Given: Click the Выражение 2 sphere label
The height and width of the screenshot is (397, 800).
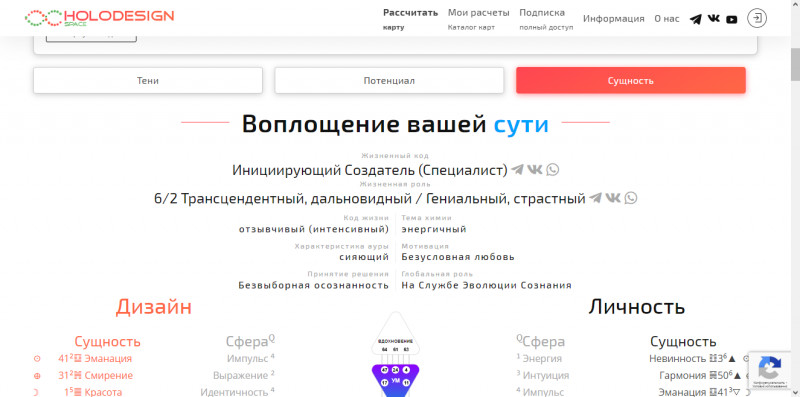Looking at the screenshot, I should point(244,376).
